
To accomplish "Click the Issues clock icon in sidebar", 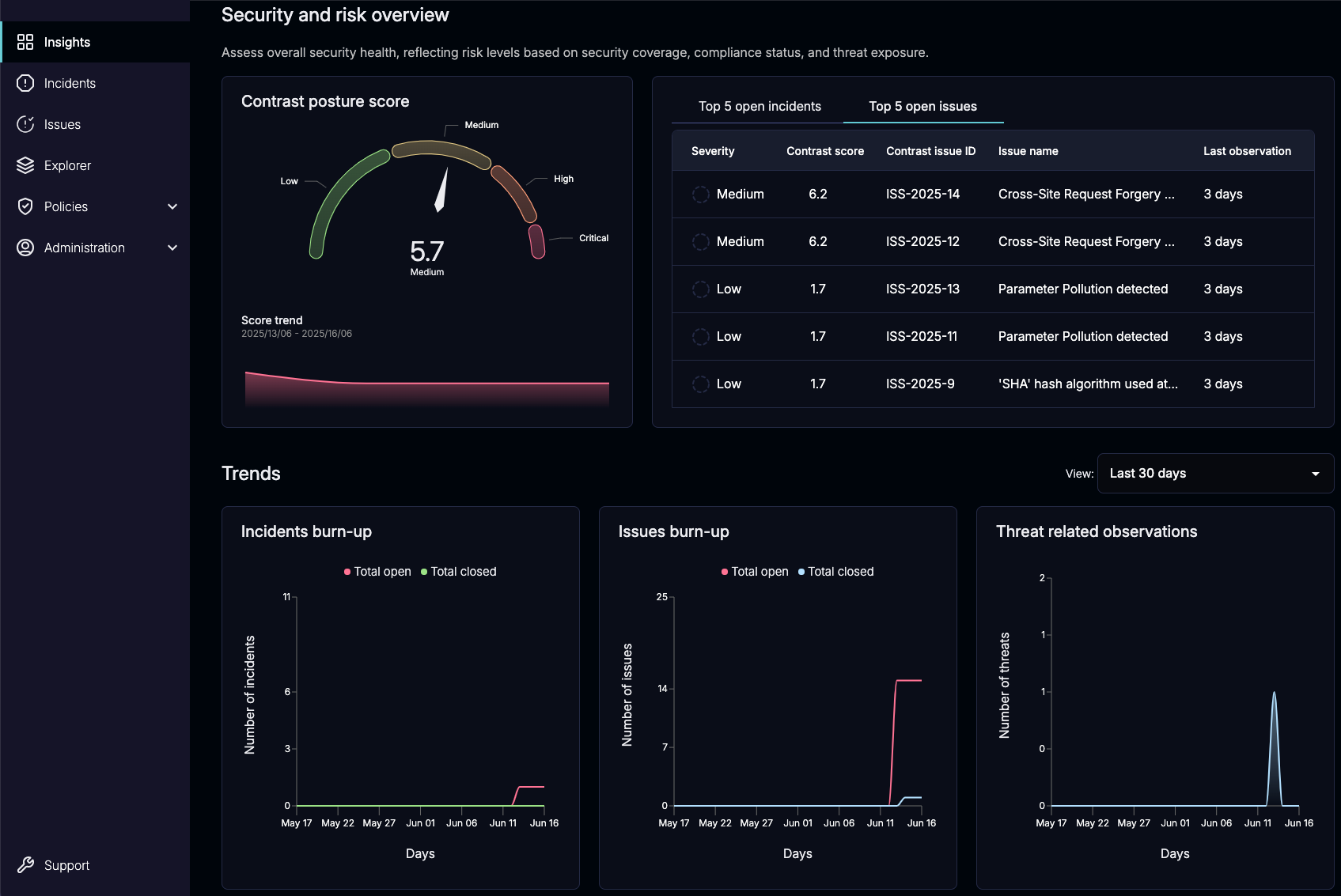I will coord(25,124).
